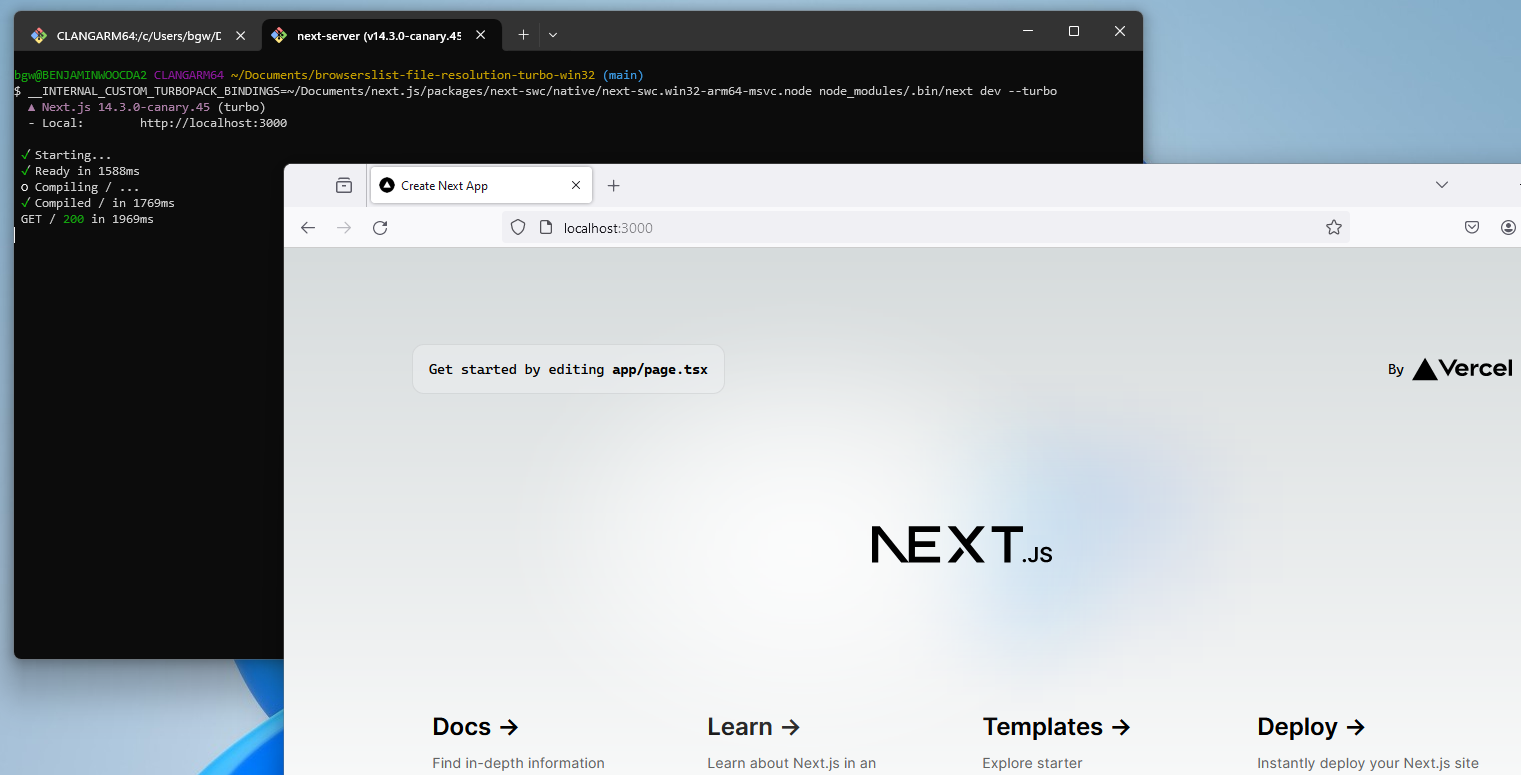Open the Firefox account icon

click(1509, 228)
